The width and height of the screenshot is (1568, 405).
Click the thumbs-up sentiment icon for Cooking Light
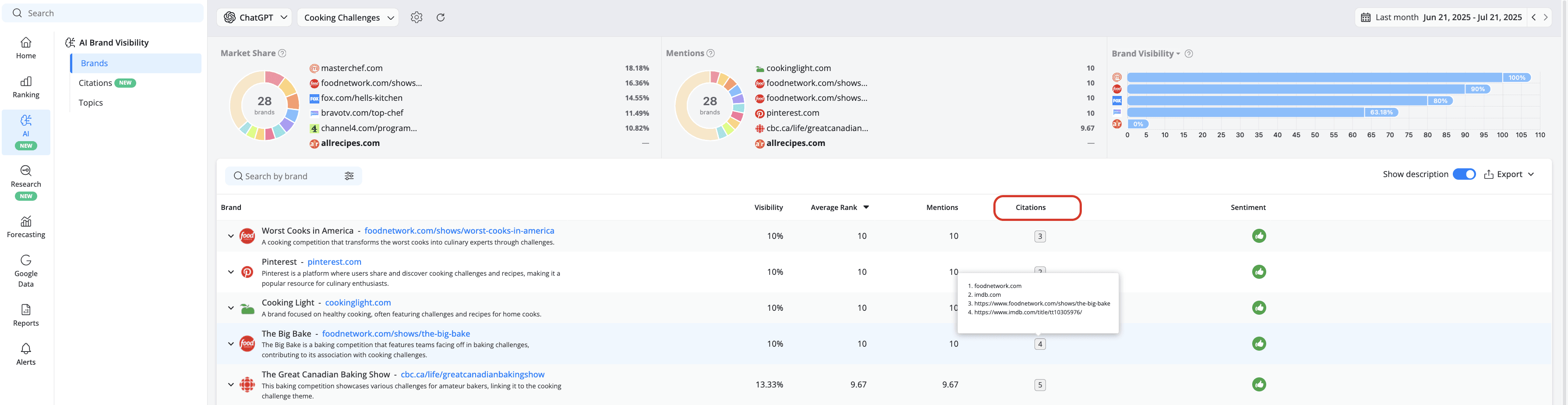pos(1259,308)
